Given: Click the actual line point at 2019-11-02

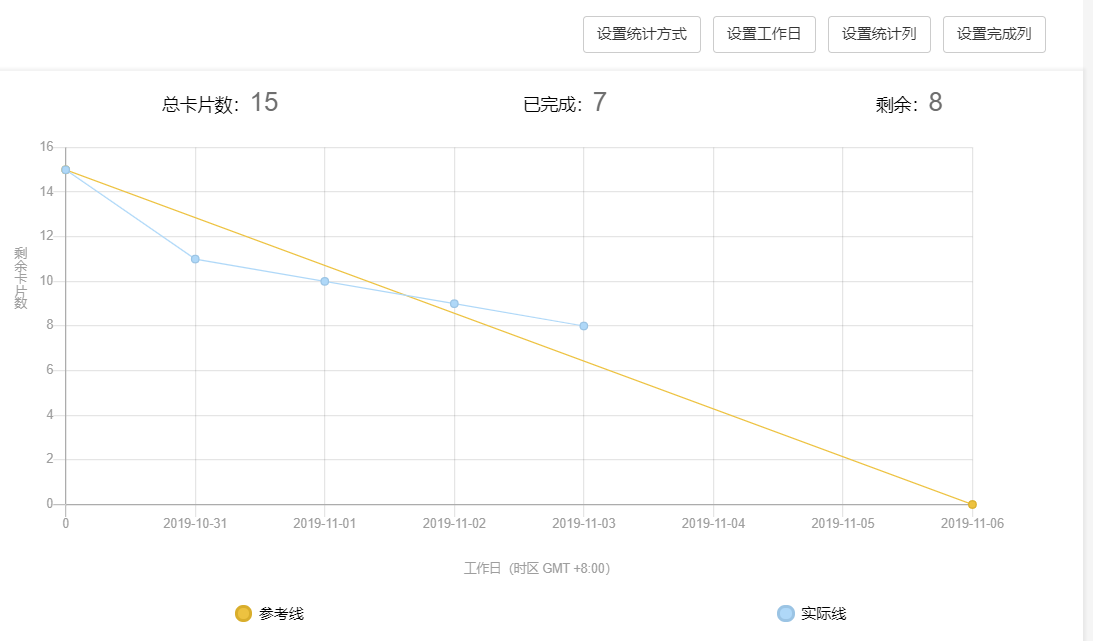Looking at the screenshot, I should pos(454,303).
